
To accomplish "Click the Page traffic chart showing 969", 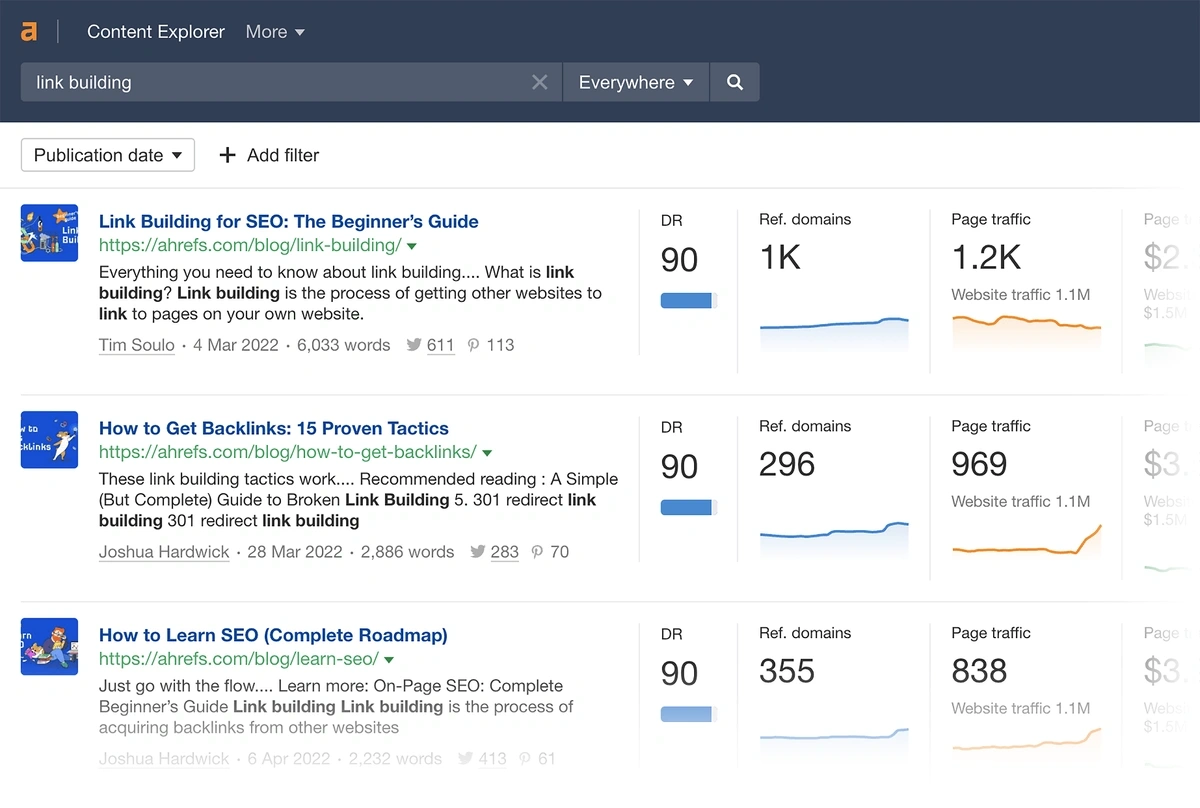I will point(1026,540).
